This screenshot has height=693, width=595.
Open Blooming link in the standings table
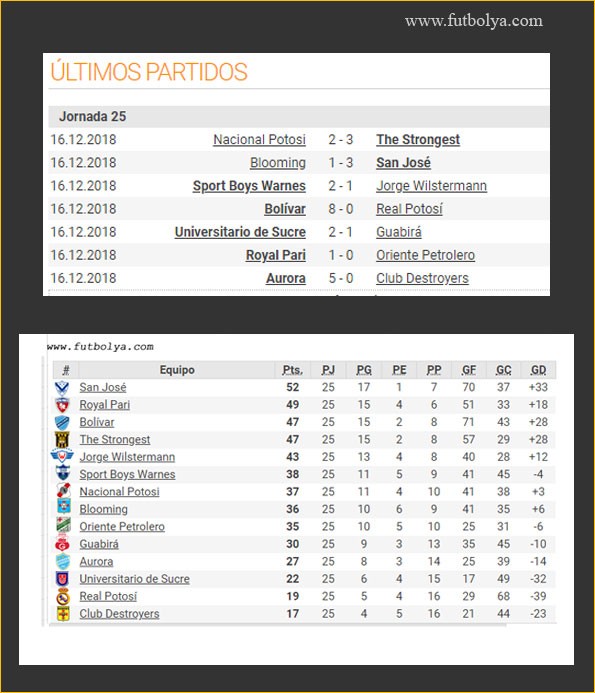[103, 510]
